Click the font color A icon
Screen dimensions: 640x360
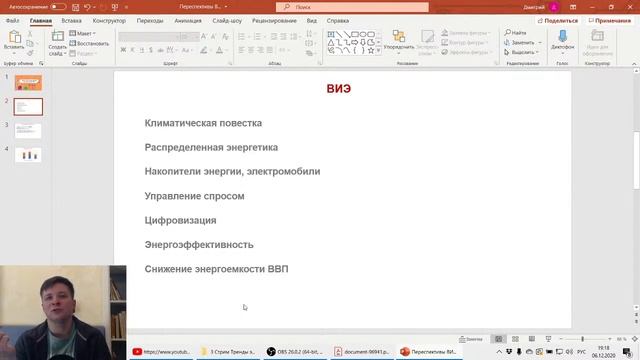(x=219, y=50)
